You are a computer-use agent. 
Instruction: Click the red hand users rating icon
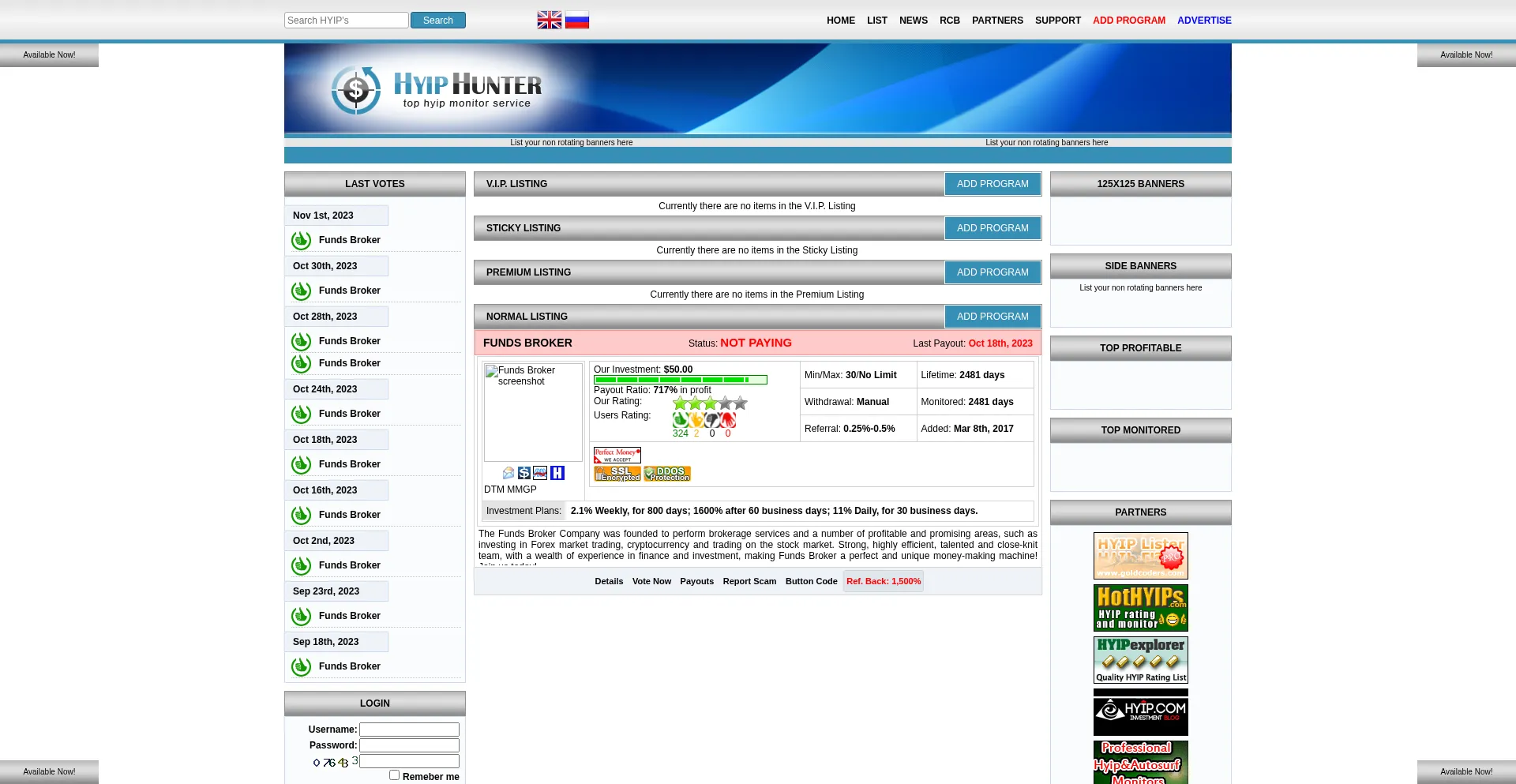[x=728, y=420]
